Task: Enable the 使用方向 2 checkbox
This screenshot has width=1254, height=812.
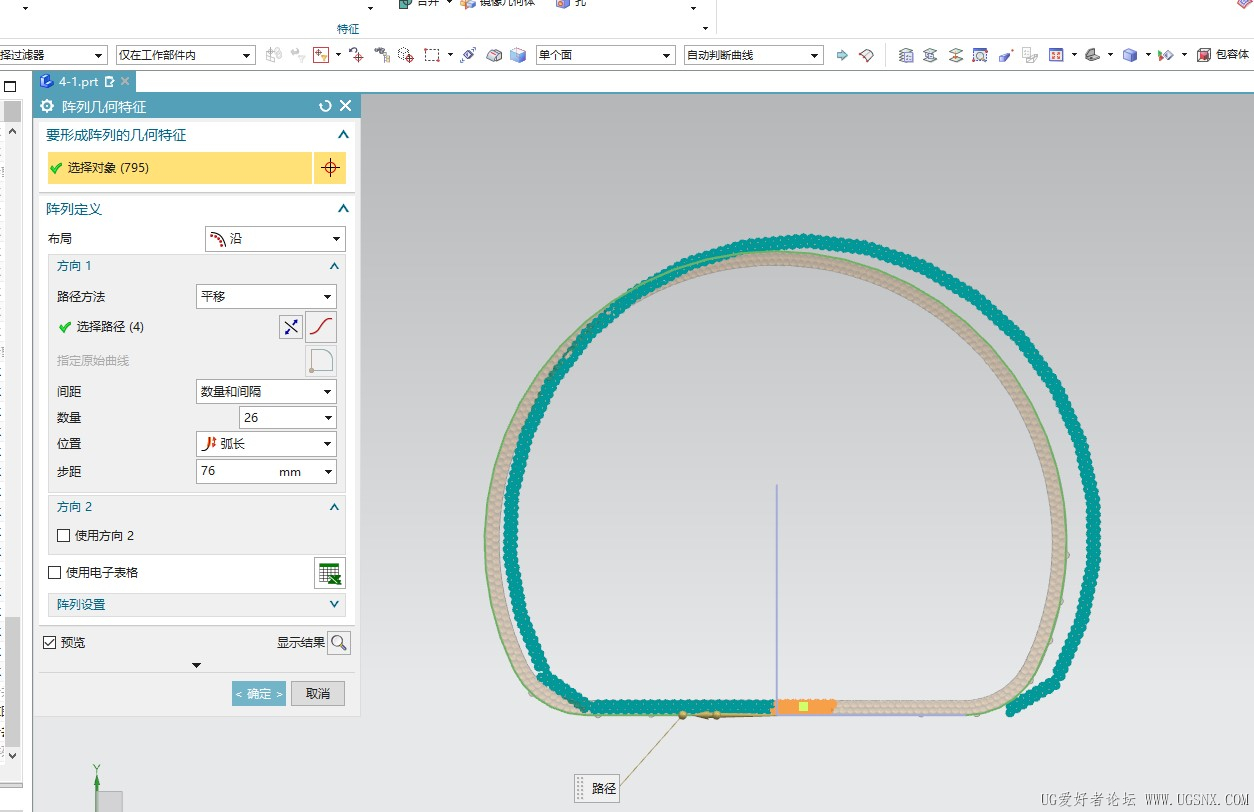Action: (64, 536)
